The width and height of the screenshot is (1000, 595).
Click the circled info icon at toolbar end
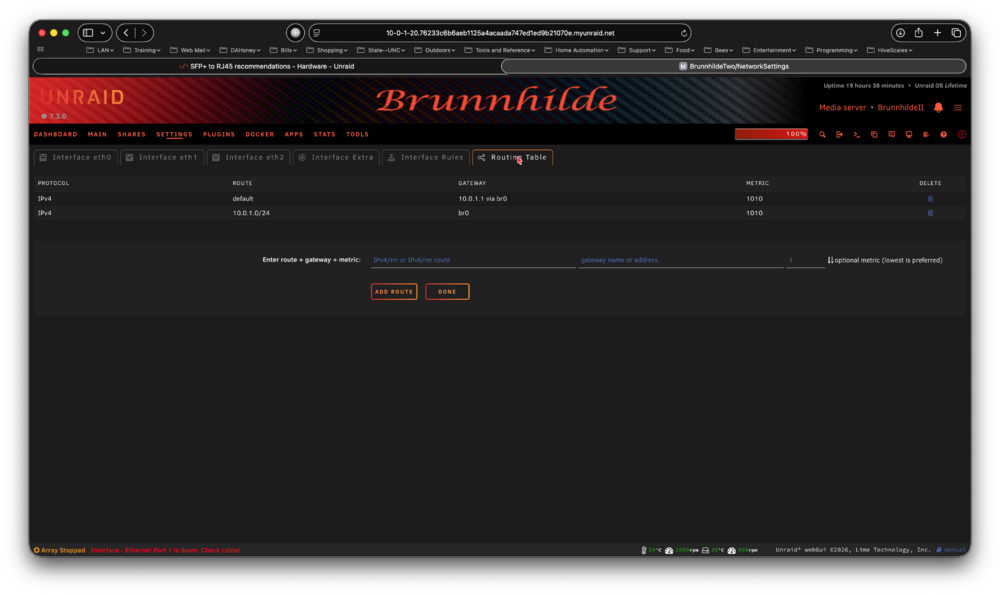click(x=962, y=135)
